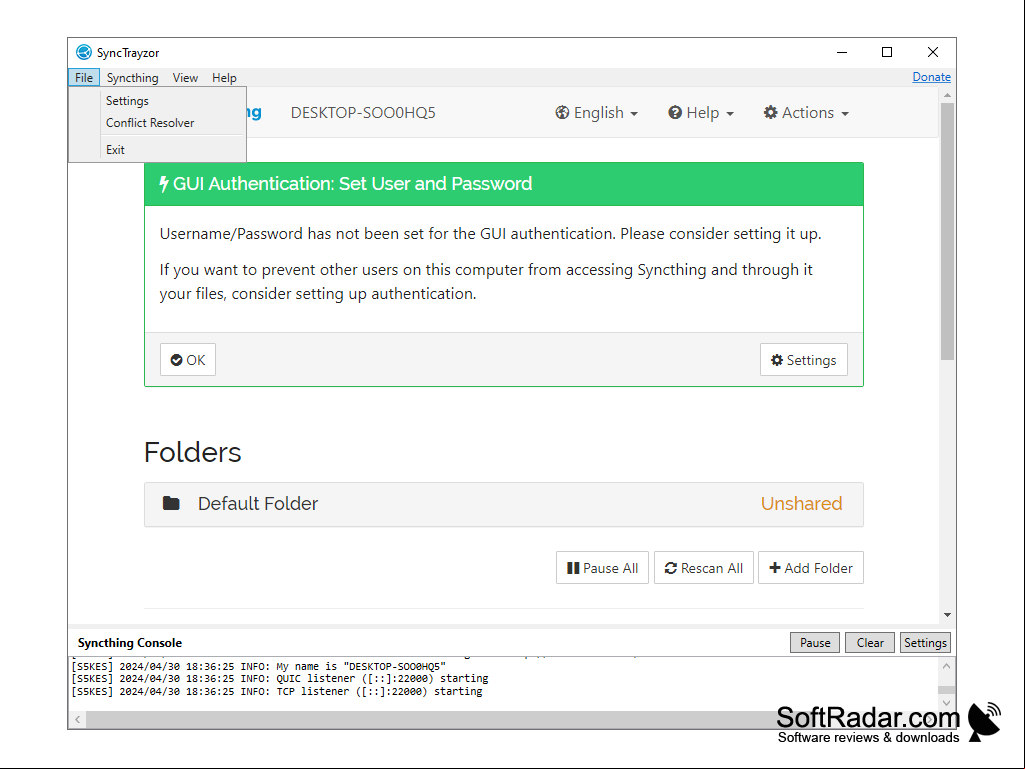Click the console vertical scroll up arrow

(946, 666)
